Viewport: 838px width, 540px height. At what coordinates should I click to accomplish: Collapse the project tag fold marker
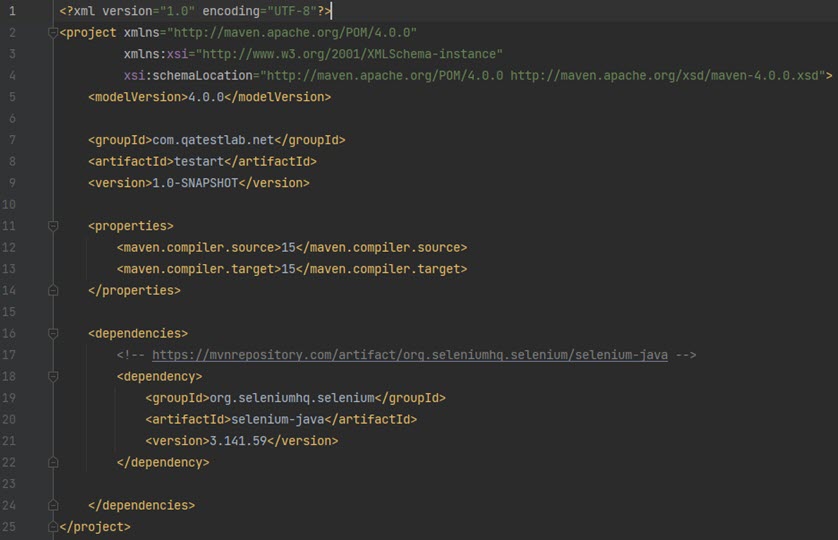[x=53, y=33]
